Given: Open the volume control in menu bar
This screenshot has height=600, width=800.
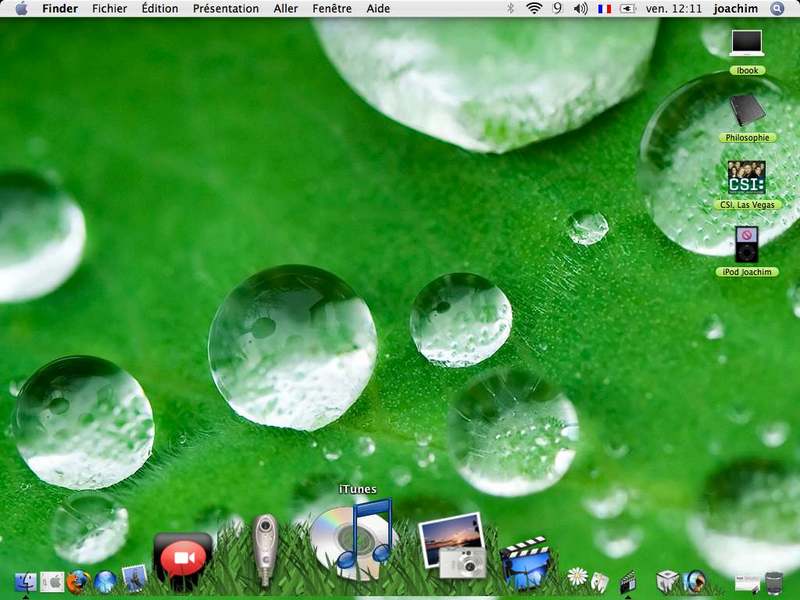Looking at the screenshot, I should [x=580, y=8].
